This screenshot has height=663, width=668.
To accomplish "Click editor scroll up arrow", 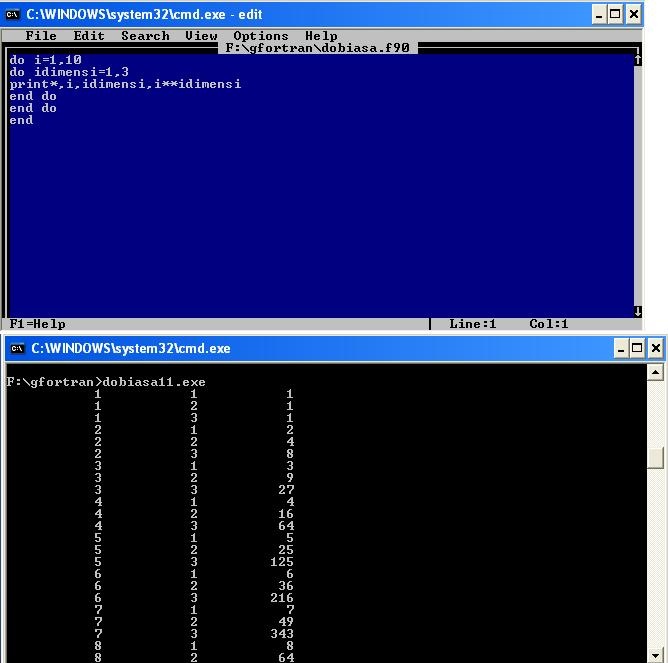I will pyautogui.click(x=638, y=60).
